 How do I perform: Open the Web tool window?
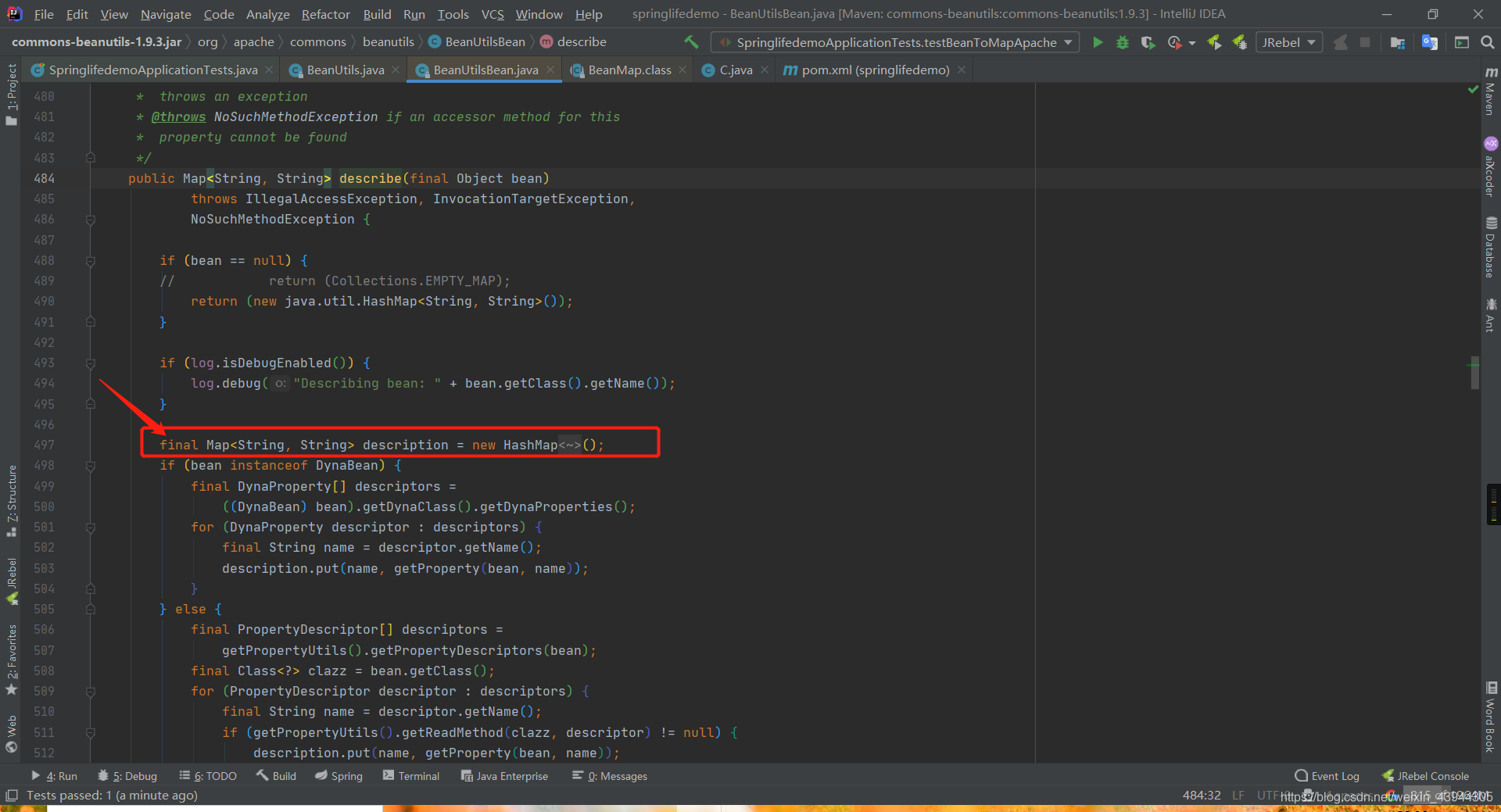[11, 733]
